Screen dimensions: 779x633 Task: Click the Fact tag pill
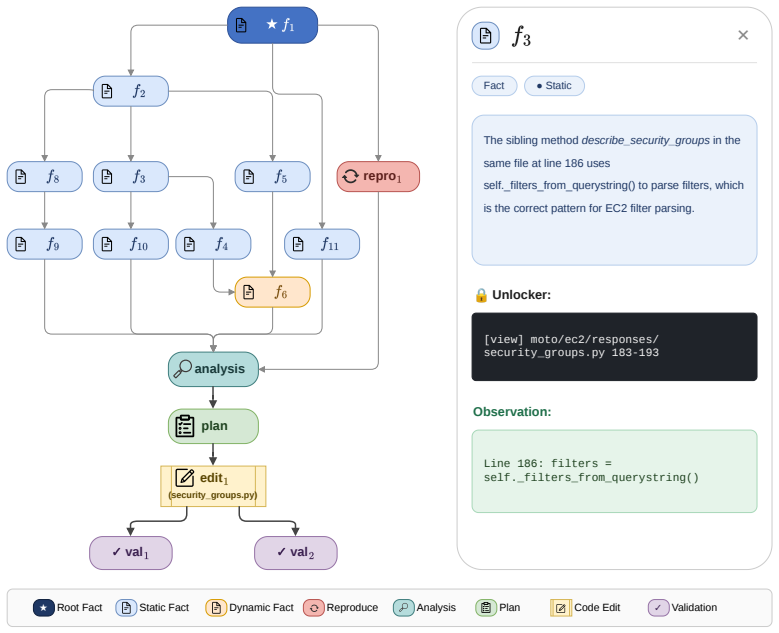click(494, 85)
